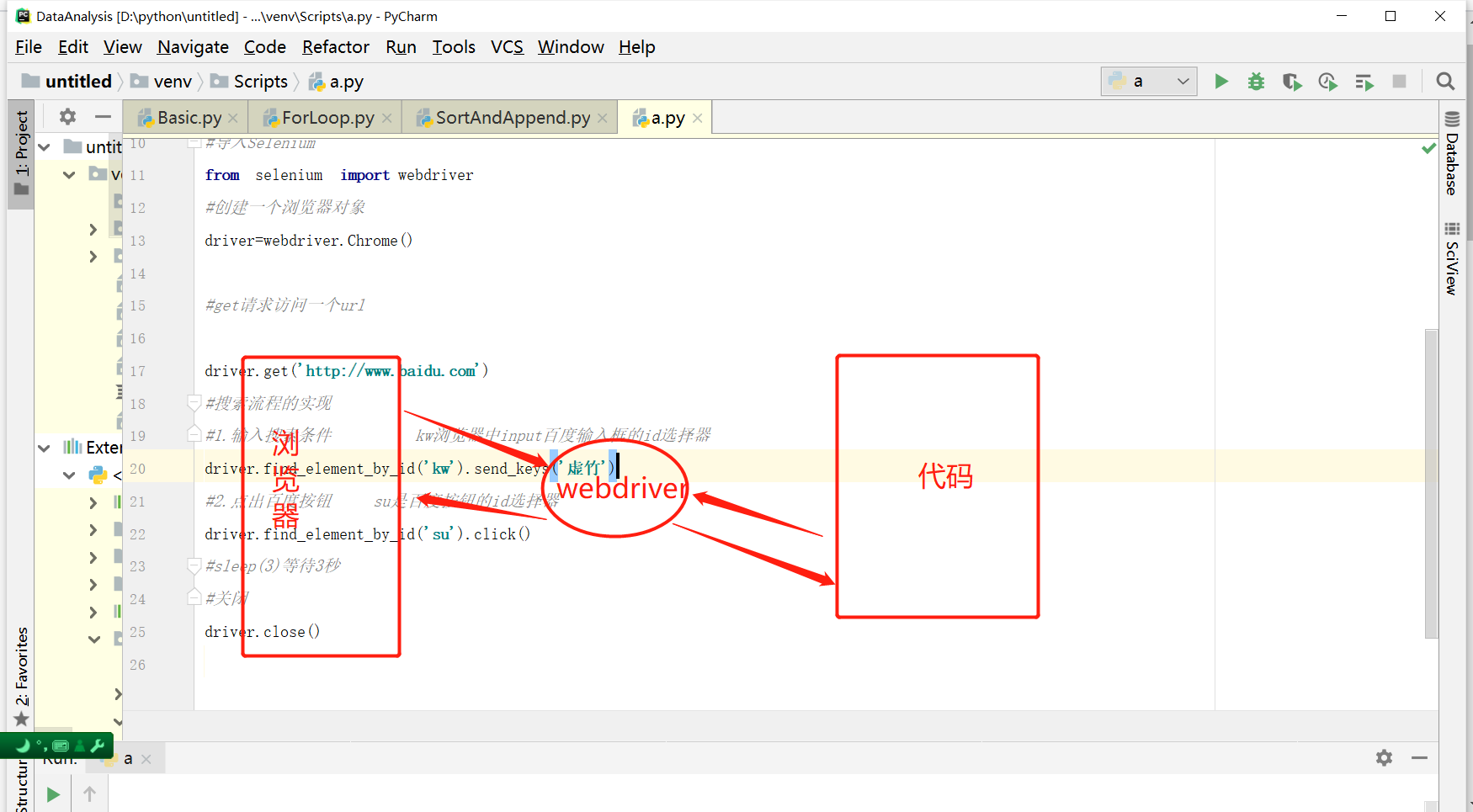Screen dimensions: 1473x812
Task: Close the SortAndAppend.py tab
Action: [x=602, y=119]
